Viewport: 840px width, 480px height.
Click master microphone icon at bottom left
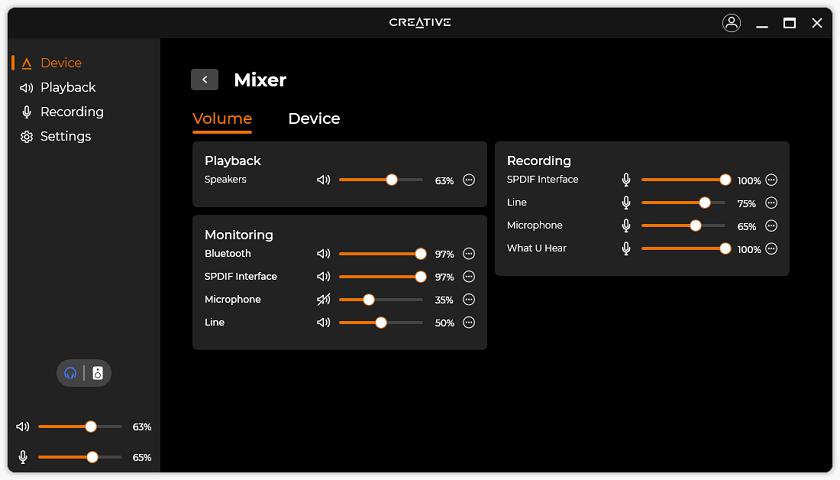23,457
